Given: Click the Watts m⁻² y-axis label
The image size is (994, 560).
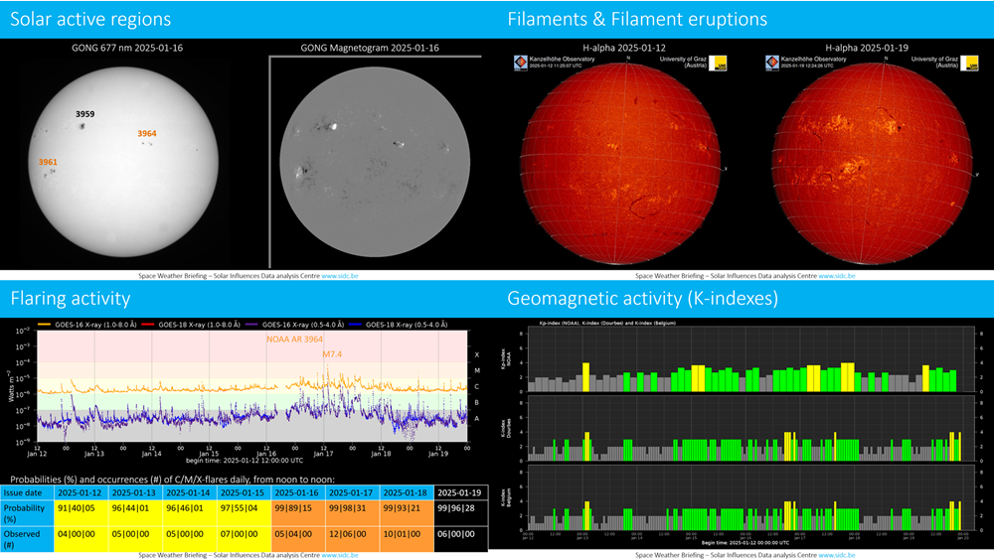Looking at the screenshot, I should point(11,386).
